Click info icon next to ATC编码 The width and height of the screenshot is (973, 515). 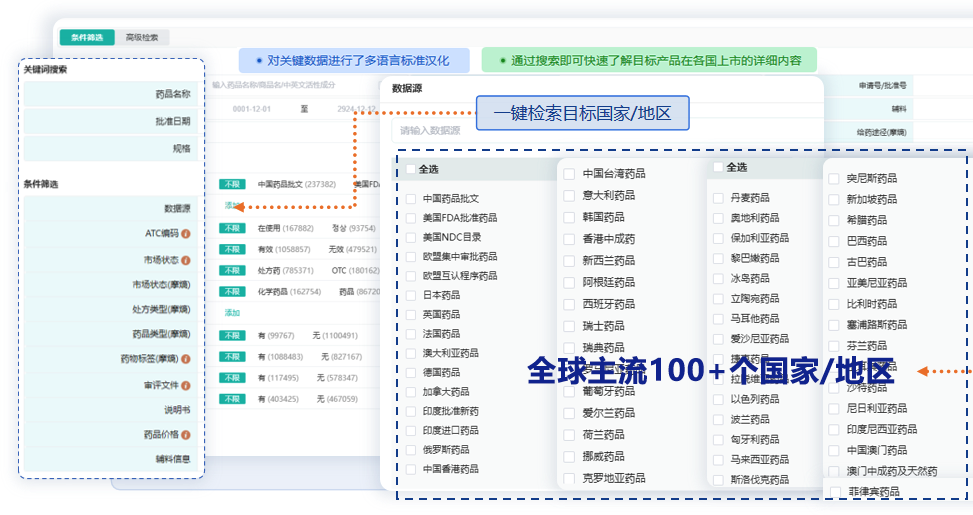pyautogui.click(x=186, y=234)
